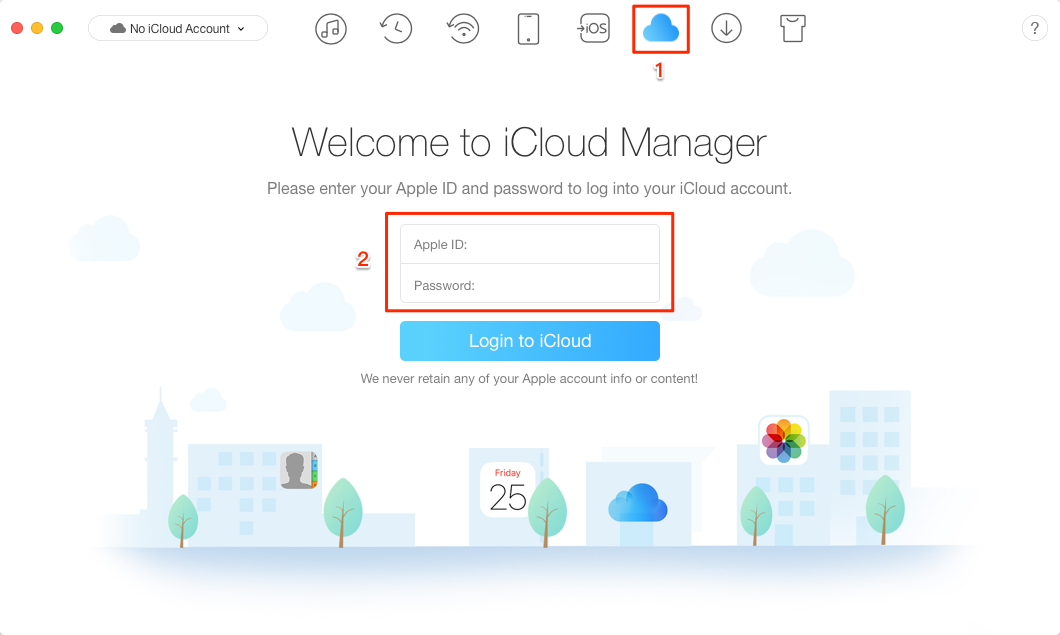Click the Login to iCloud button
This screenshot has height=635, width=1060.
click(x=529, y=341)
